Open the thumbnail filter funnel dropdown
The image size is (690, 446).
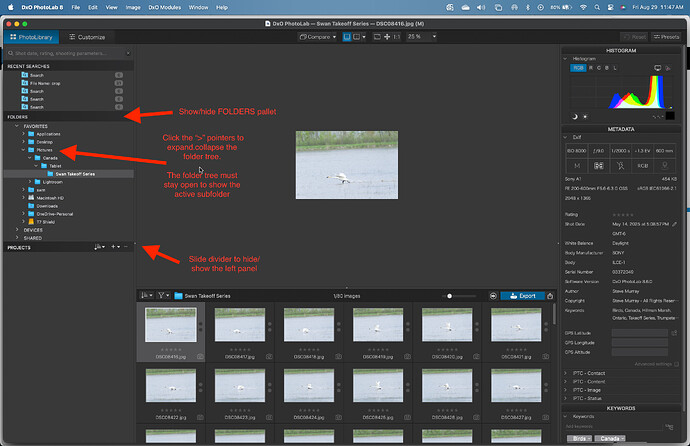pyautogui.click(x=164, y=296)
